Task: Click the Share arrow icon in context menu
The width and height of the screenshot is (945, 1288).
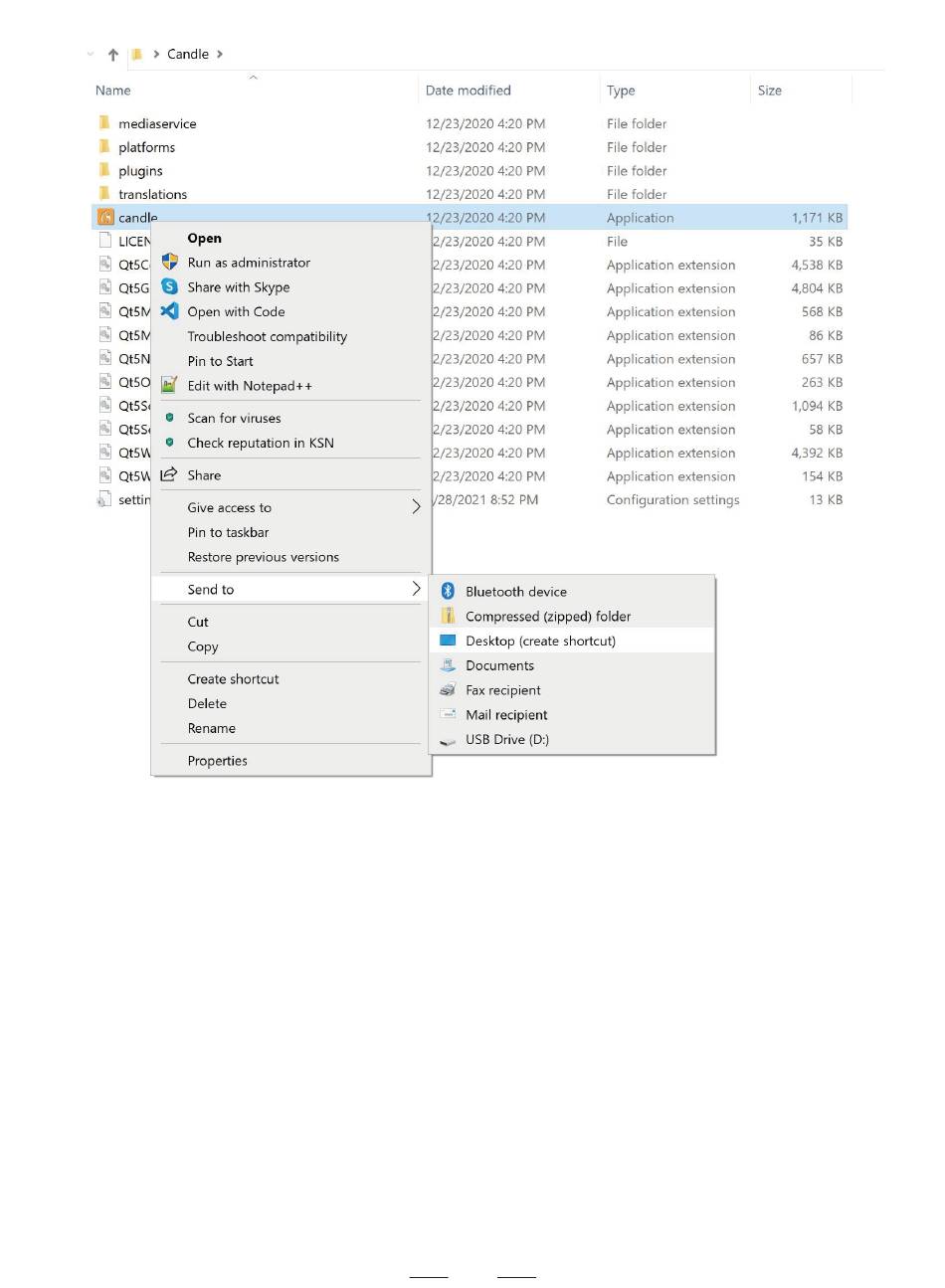Action: [169, 474]
